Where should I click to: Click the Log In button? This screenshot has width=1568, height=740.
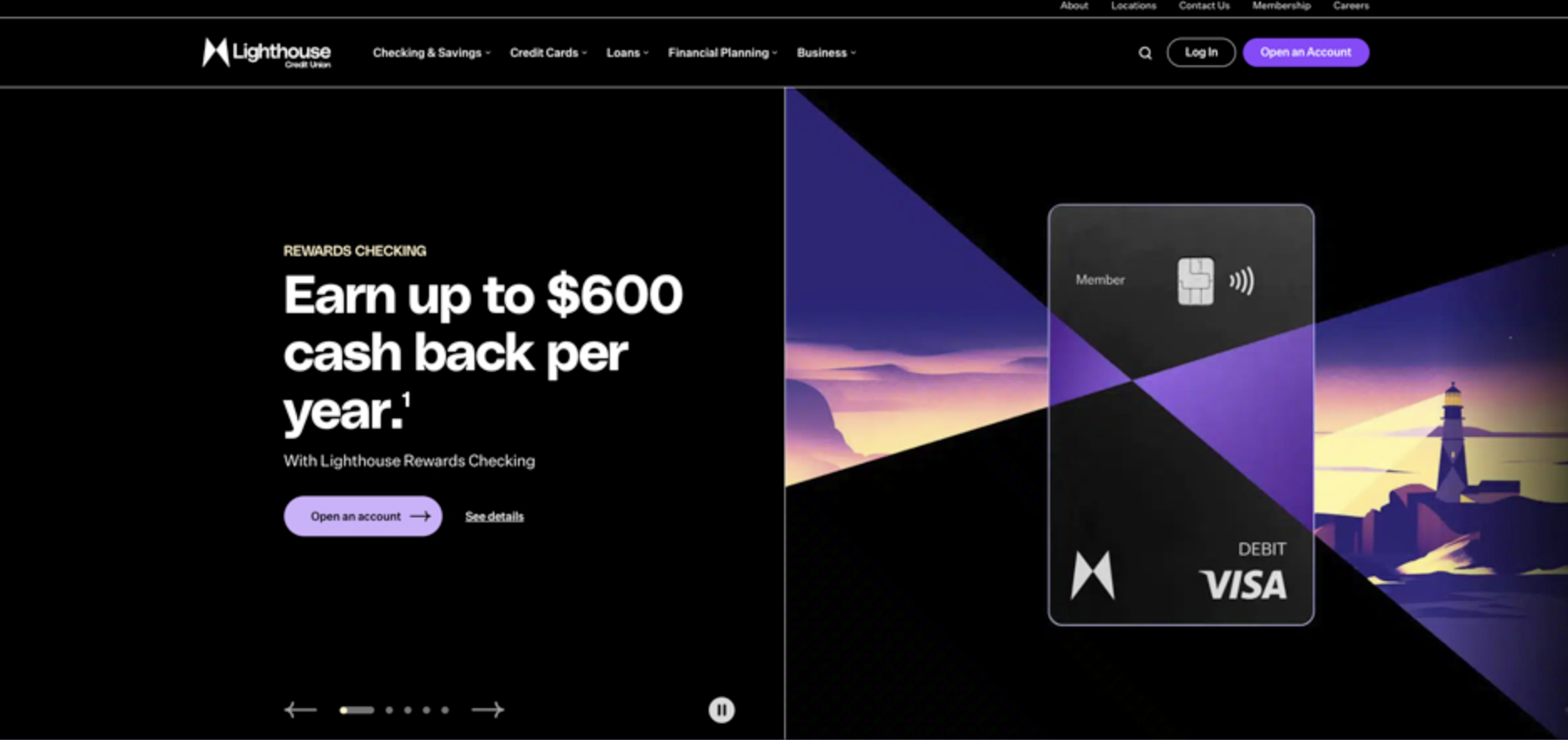click(x=1201, y=52)
